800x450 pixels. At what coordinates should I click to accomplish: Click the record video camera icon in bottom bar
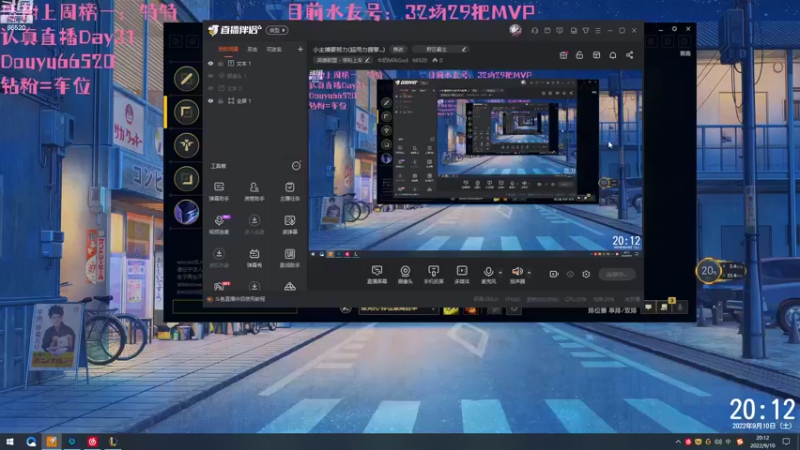554,274
